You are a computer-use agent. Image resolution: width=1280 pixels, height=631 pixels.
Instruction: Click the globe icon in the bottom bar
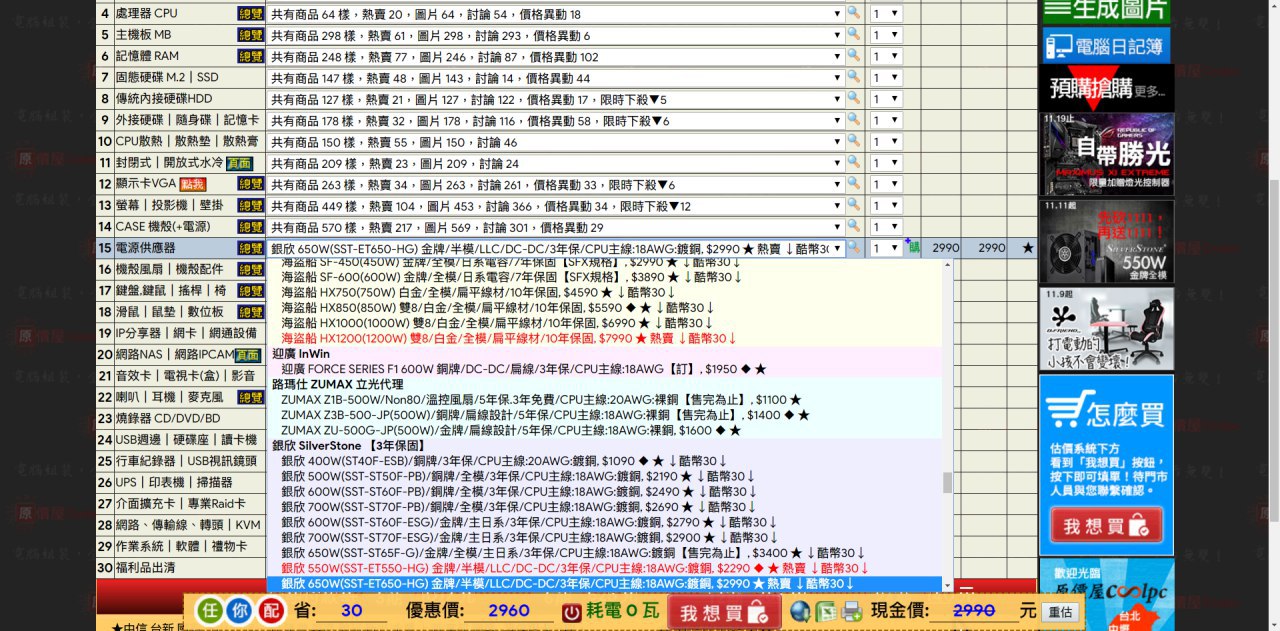click(800, 612)
